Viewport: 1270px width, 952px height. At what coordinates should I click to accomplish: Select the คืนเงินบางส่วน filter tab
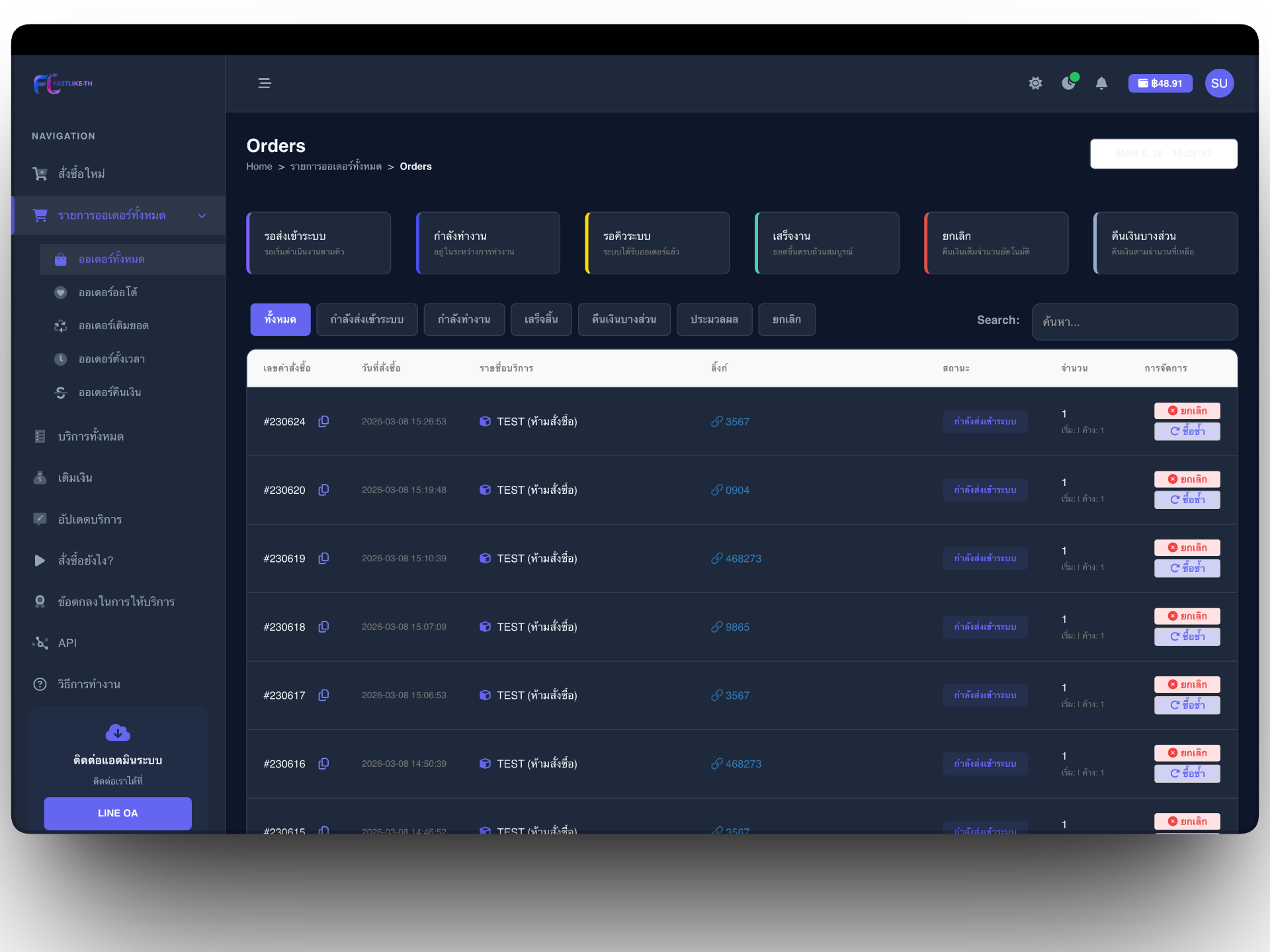click(624, 320)
